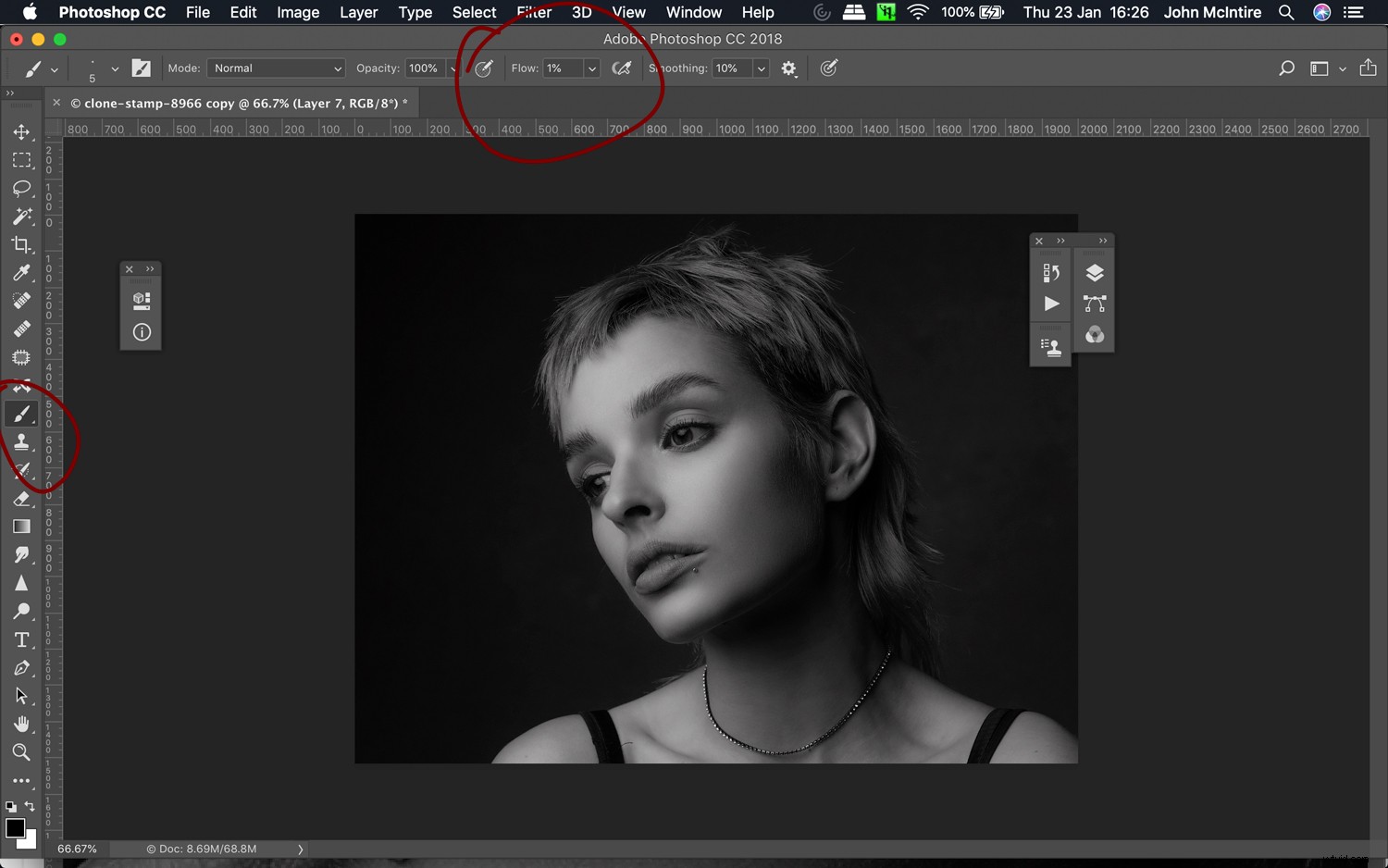Click the foreground color swatch
The width and height of the screenshot is (1388, 868).
tap(15, 828)
